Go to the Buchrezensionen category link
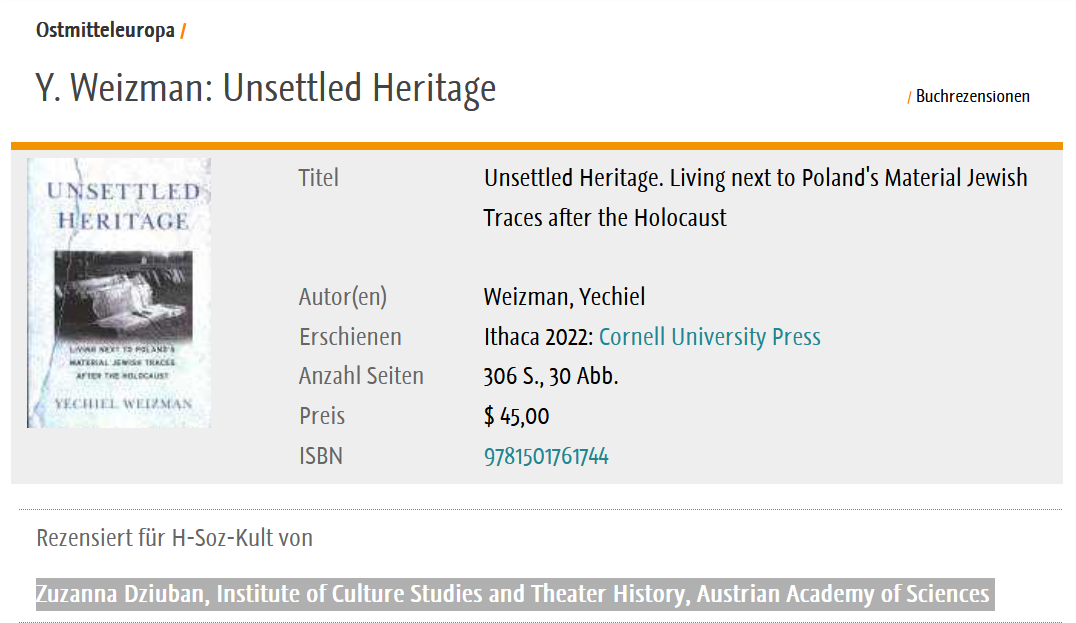The width and height of the screenshot is (1076, 623). (972, 97)
